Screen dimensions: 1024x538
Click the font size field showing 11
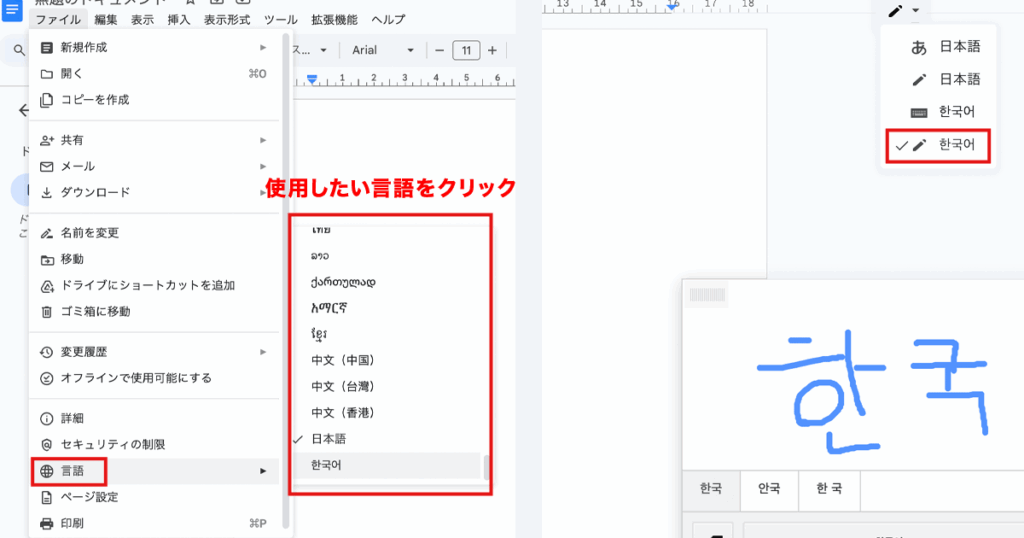tap(466, 50)
